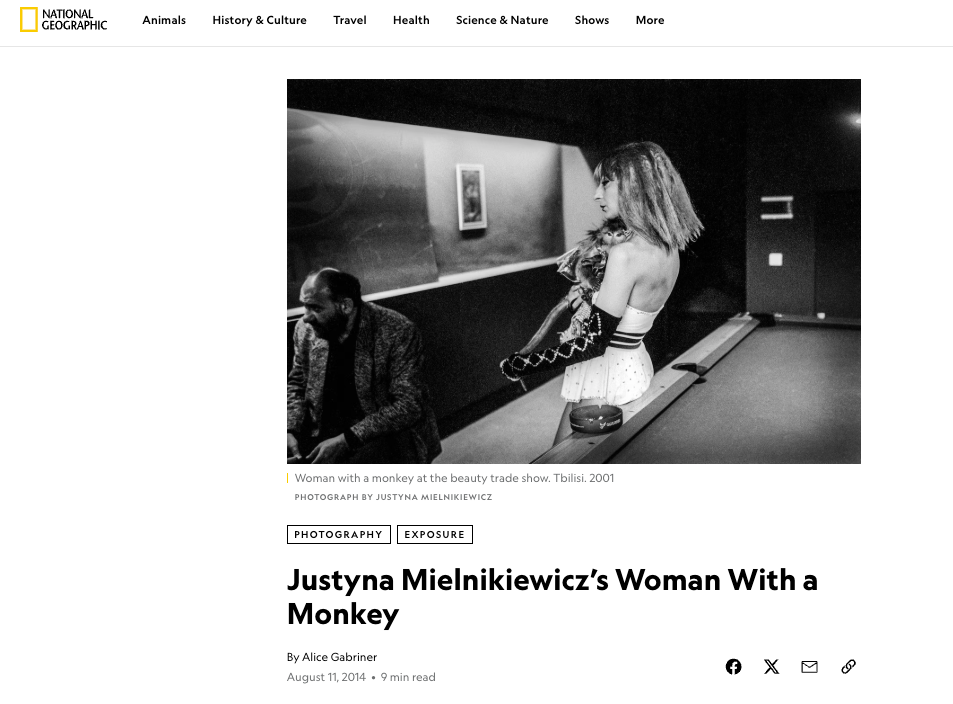953x704 pixels.
Task: Click the woman with monkey photograph
Action: coord(574,271)
